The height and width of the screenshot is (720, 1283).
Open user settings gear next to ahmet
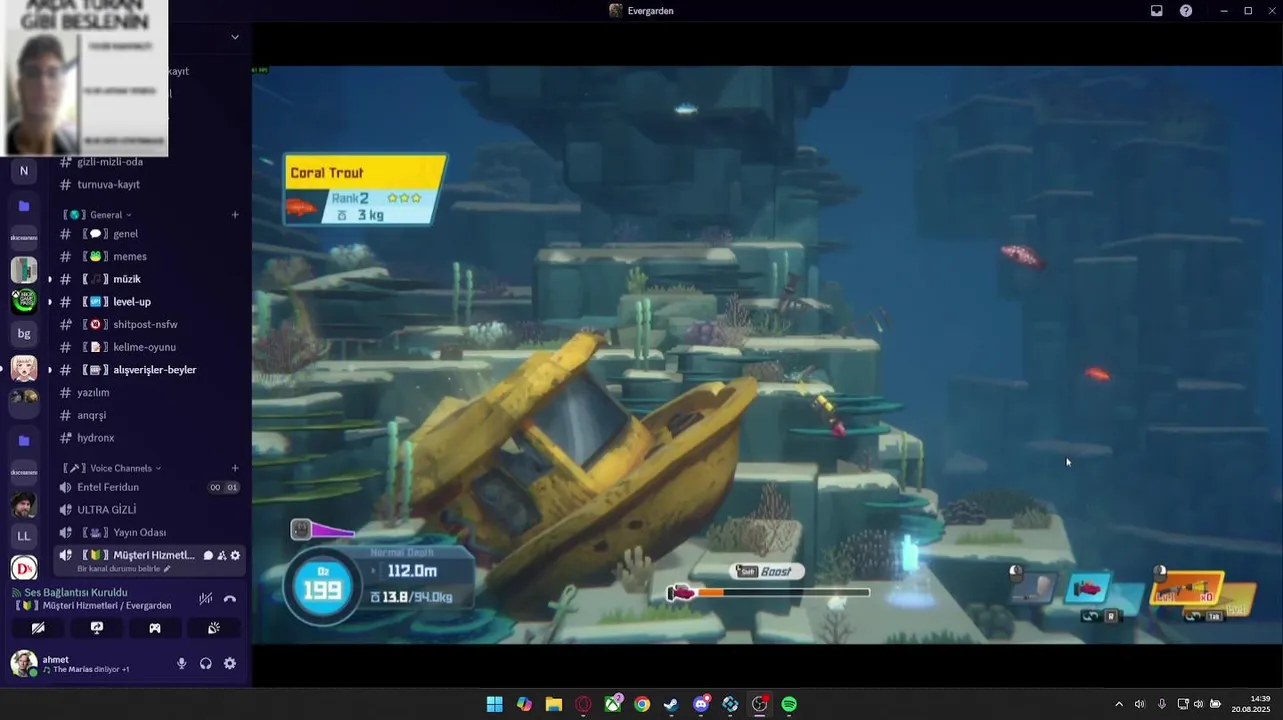click(x=230, y=663)
